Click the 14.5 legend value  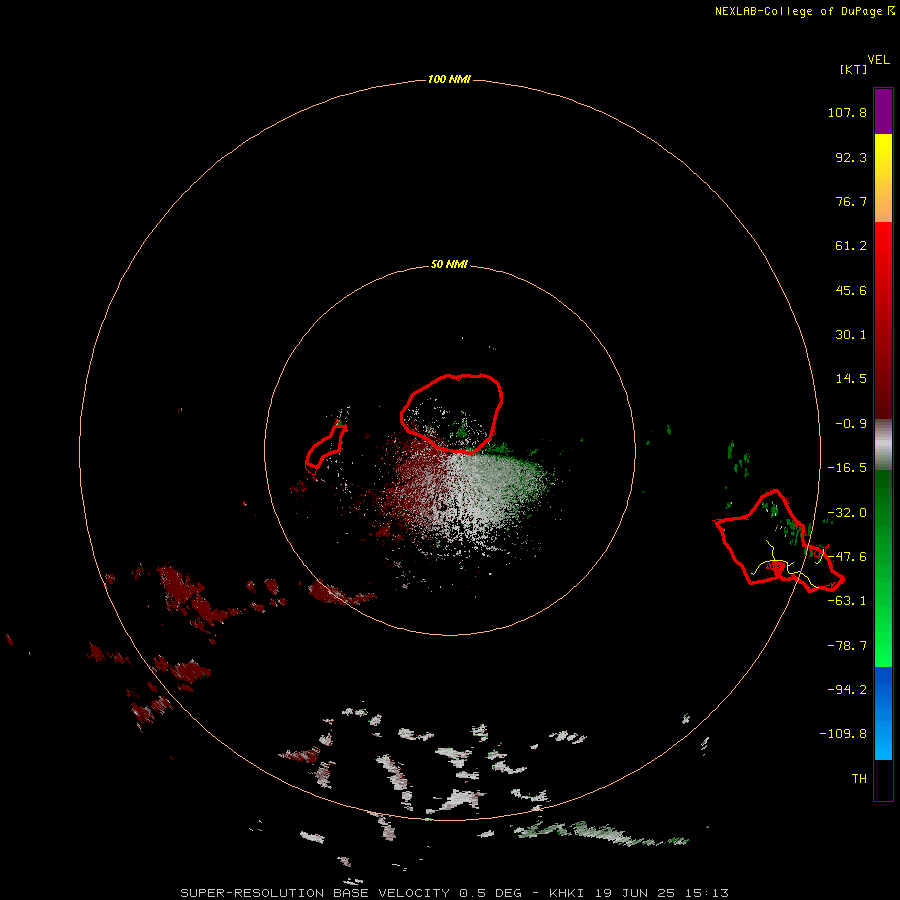(851, 379)
